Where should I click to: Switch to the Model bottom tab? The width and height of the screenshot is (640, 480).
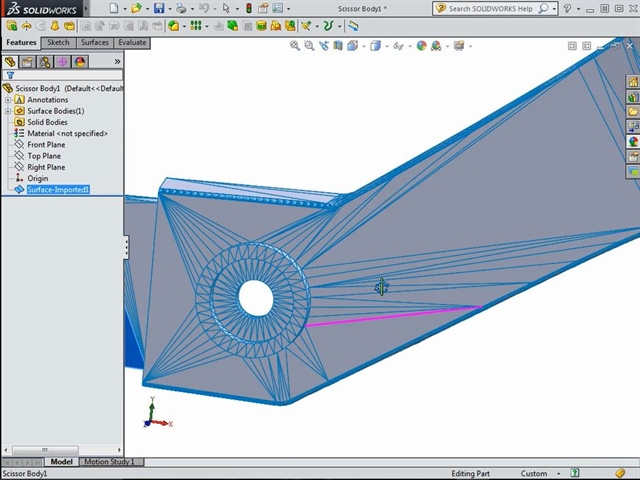pyautogui.click(x=62, y=462)
